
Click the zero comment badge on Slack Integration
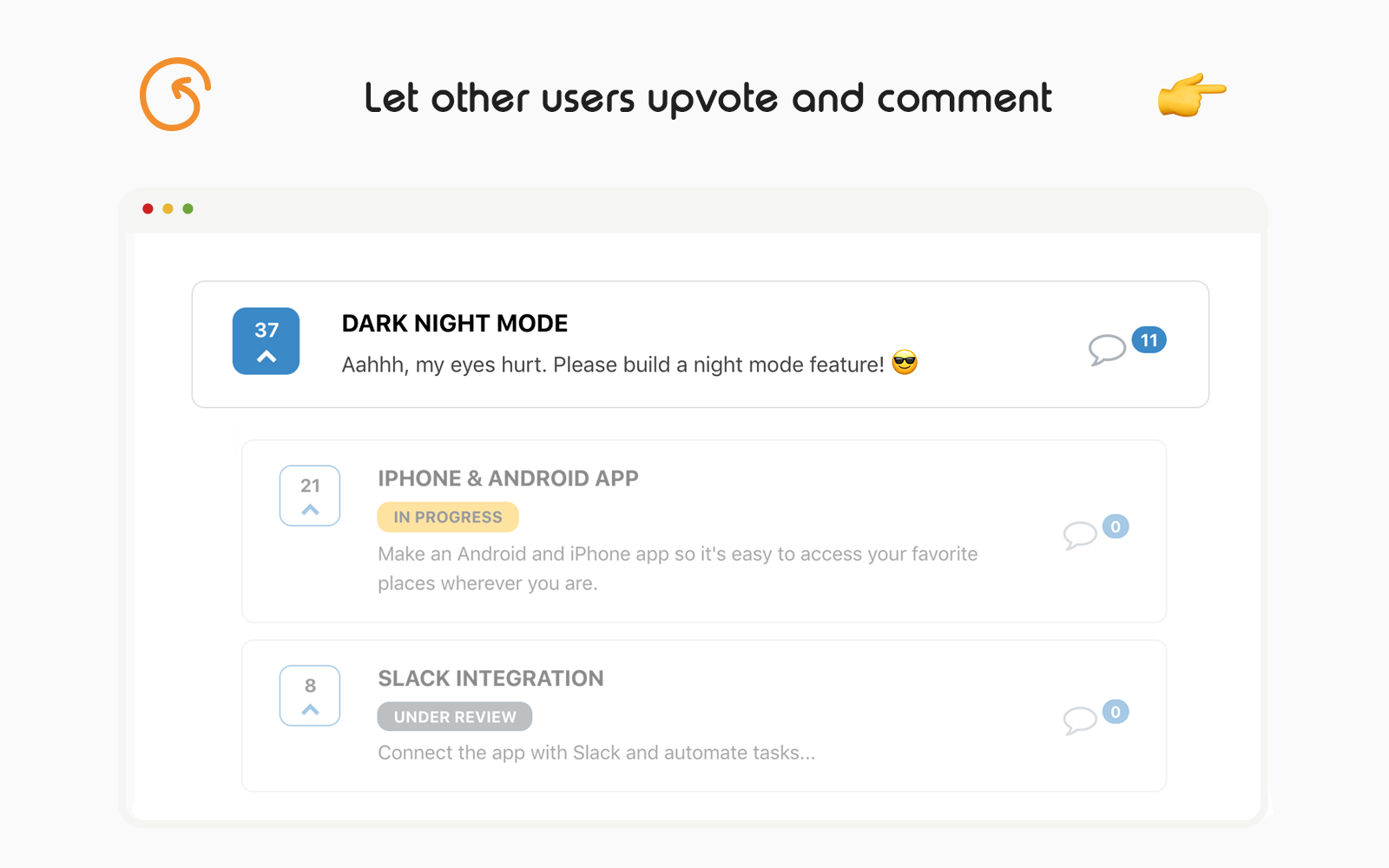1116,712
